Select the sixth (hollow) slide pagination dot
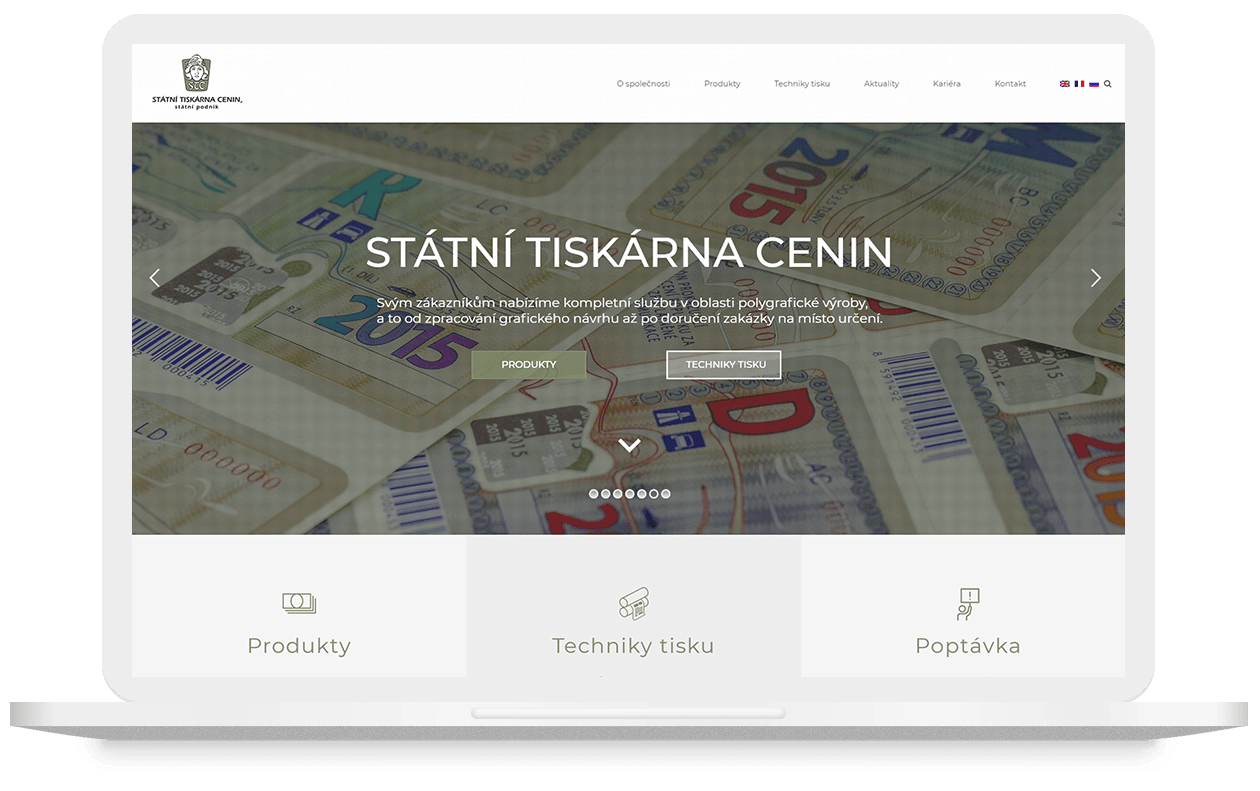 [x=654, y=494]
